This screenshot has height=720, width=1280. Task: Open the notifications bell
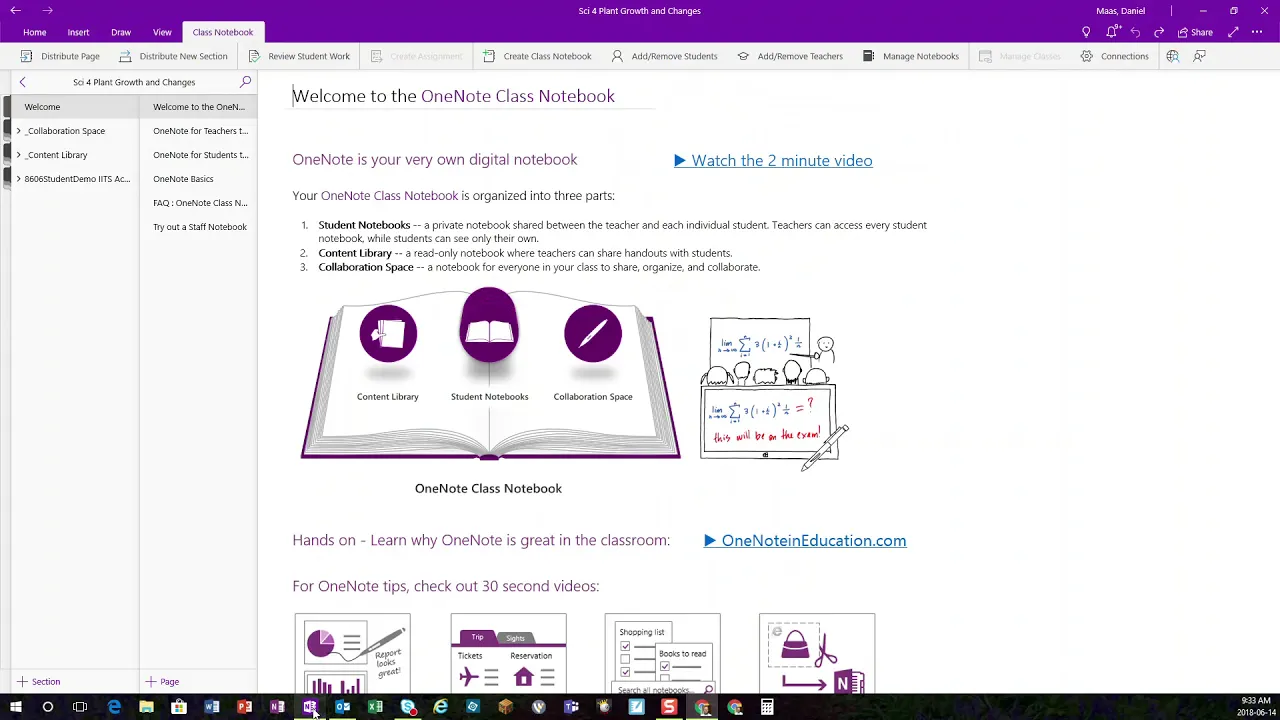click(1111, 32)
